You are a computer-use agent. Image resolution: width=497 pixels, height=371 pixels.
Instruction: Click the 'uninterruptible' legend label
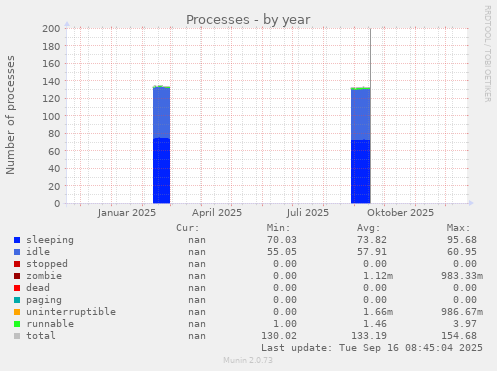pos(71,312)
